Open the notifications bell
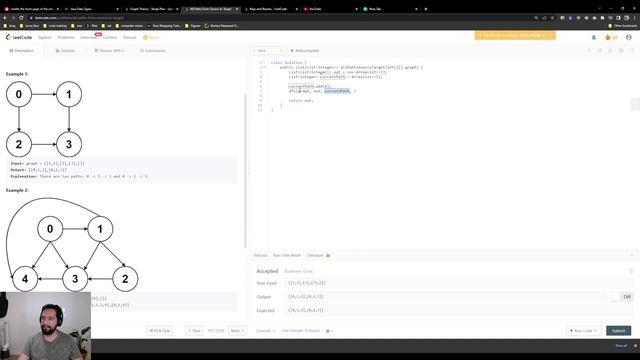 pyautogui.click(x=594, y=38)
